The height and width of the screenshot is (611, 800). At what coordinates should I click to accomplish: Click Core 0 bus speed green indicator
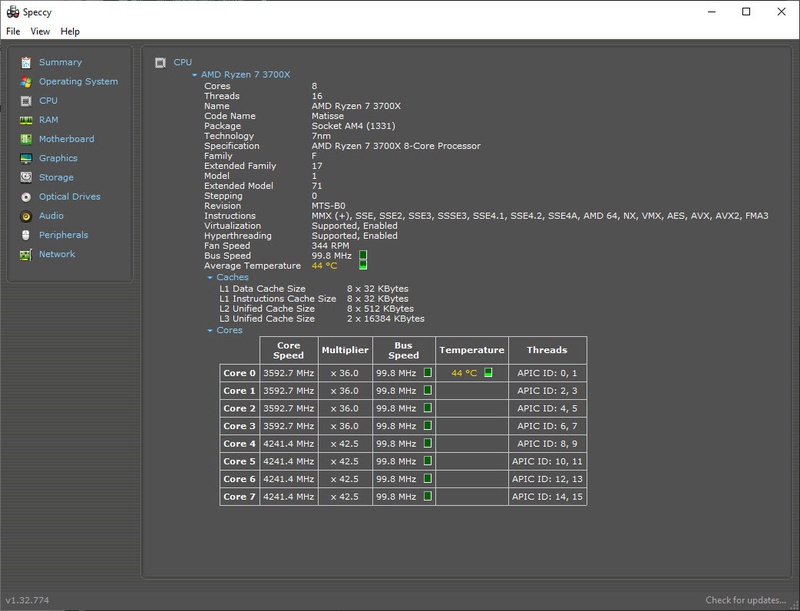(x=428, y=373)
